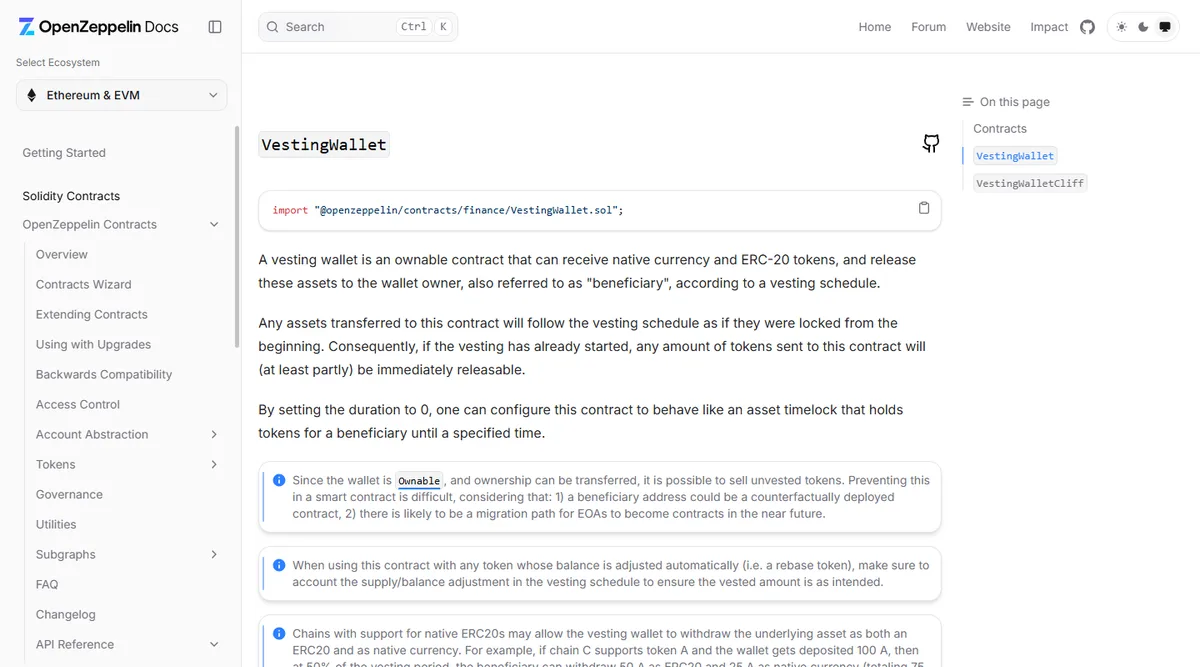
Task: Open the Ethereum & EVM ecosystem dropdown
Action: pyautogui.click(x=122, y=95)
